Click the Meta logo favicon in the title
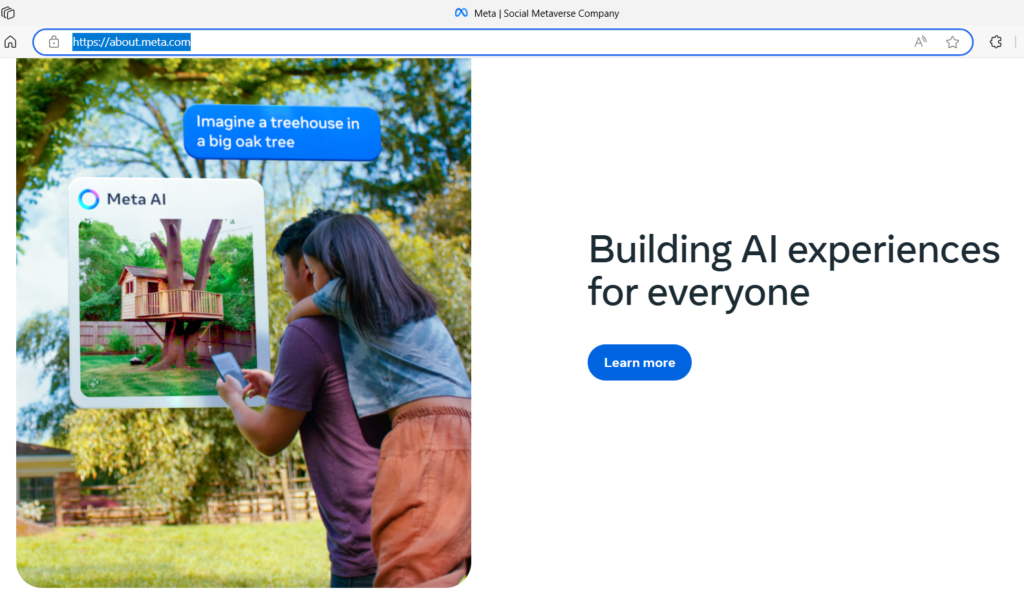 (x=461, y=13)
